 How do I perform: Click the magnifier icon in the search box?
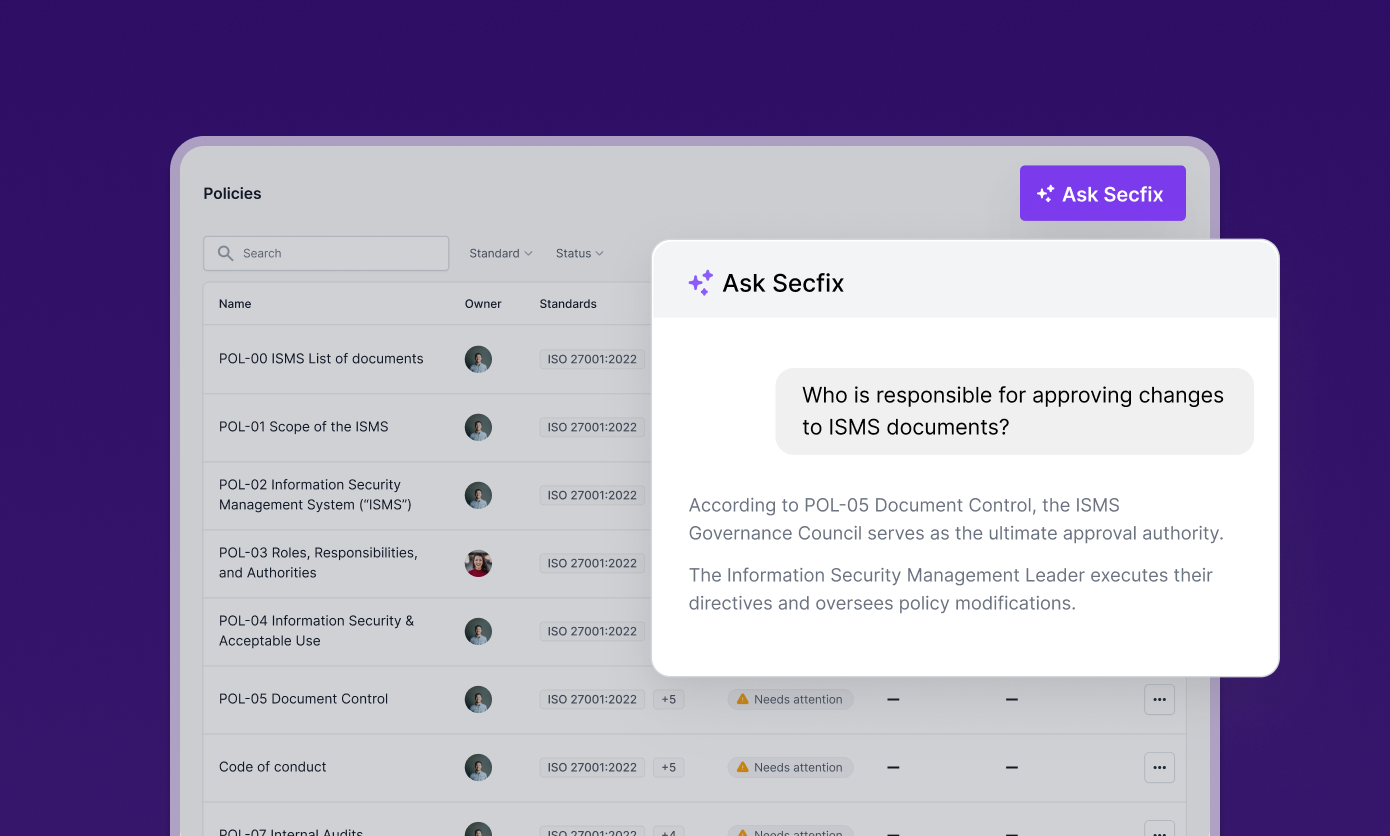[225, 253]
